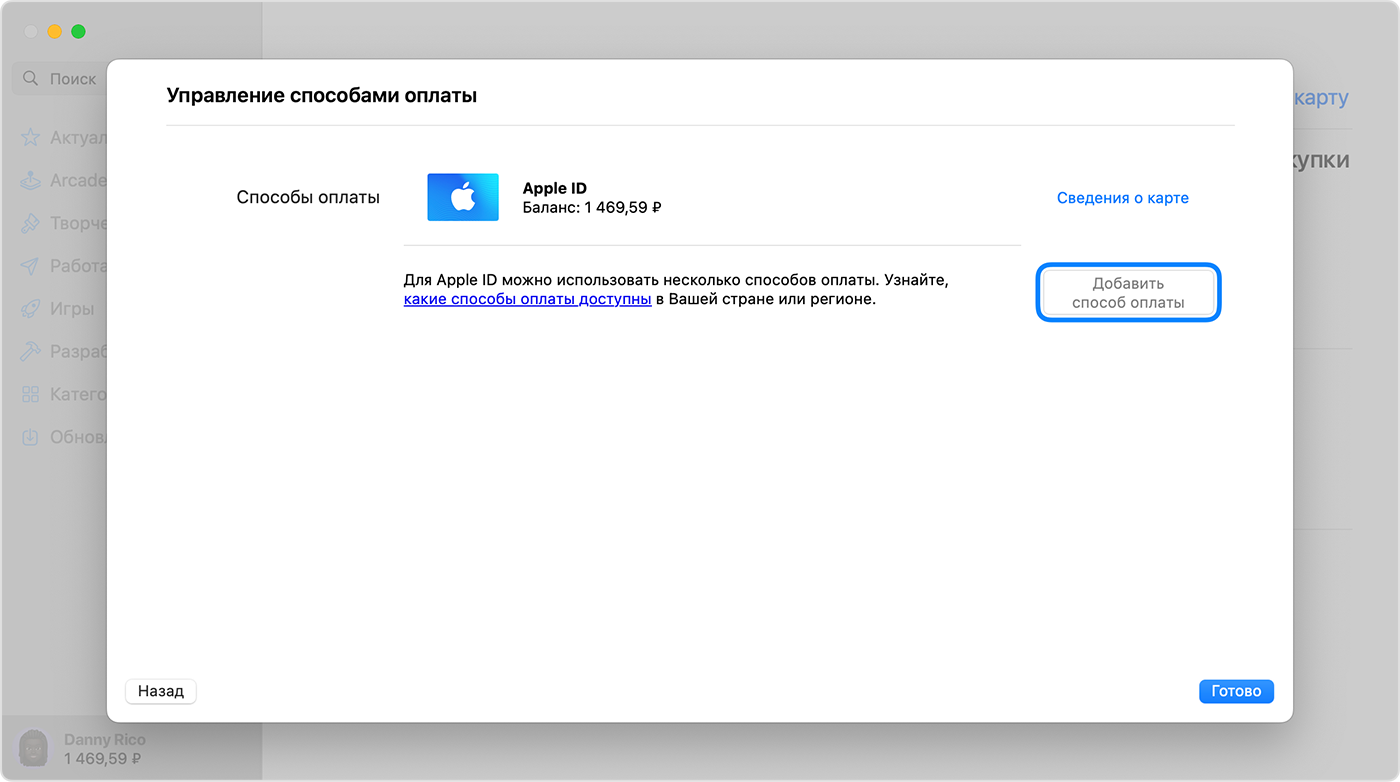Image resolution: width=1400 pixels, height=782 pixels.
Task: Click the magnifier icon in search field
Action: pyautogui.click(x=31, y=78)
